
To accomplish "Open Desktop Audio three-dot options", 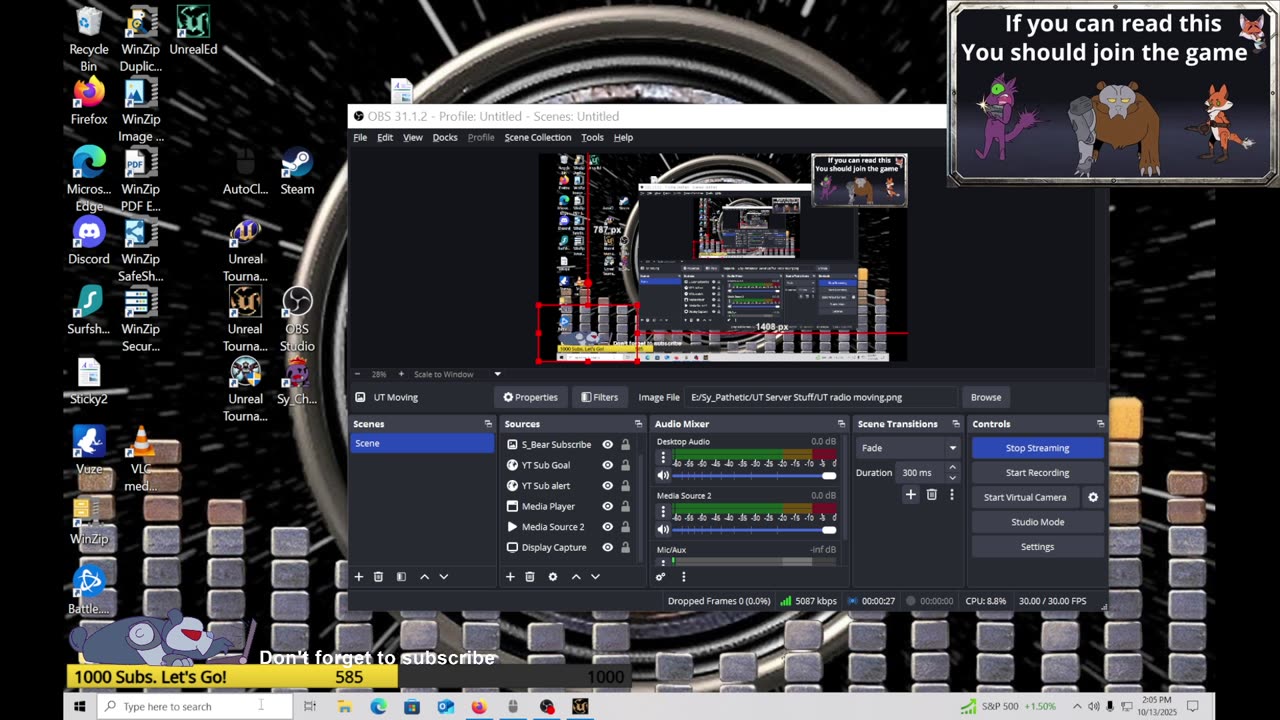I will point(662,458).
